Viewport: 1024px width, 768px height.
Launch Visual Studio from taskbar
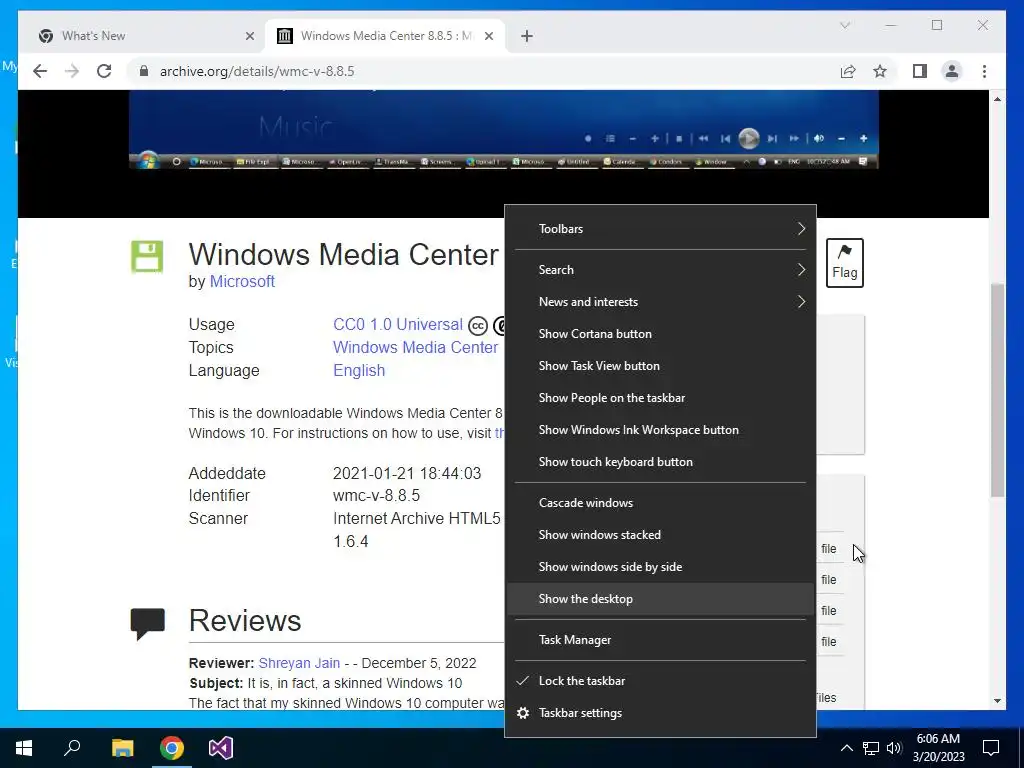coord(221,748)
